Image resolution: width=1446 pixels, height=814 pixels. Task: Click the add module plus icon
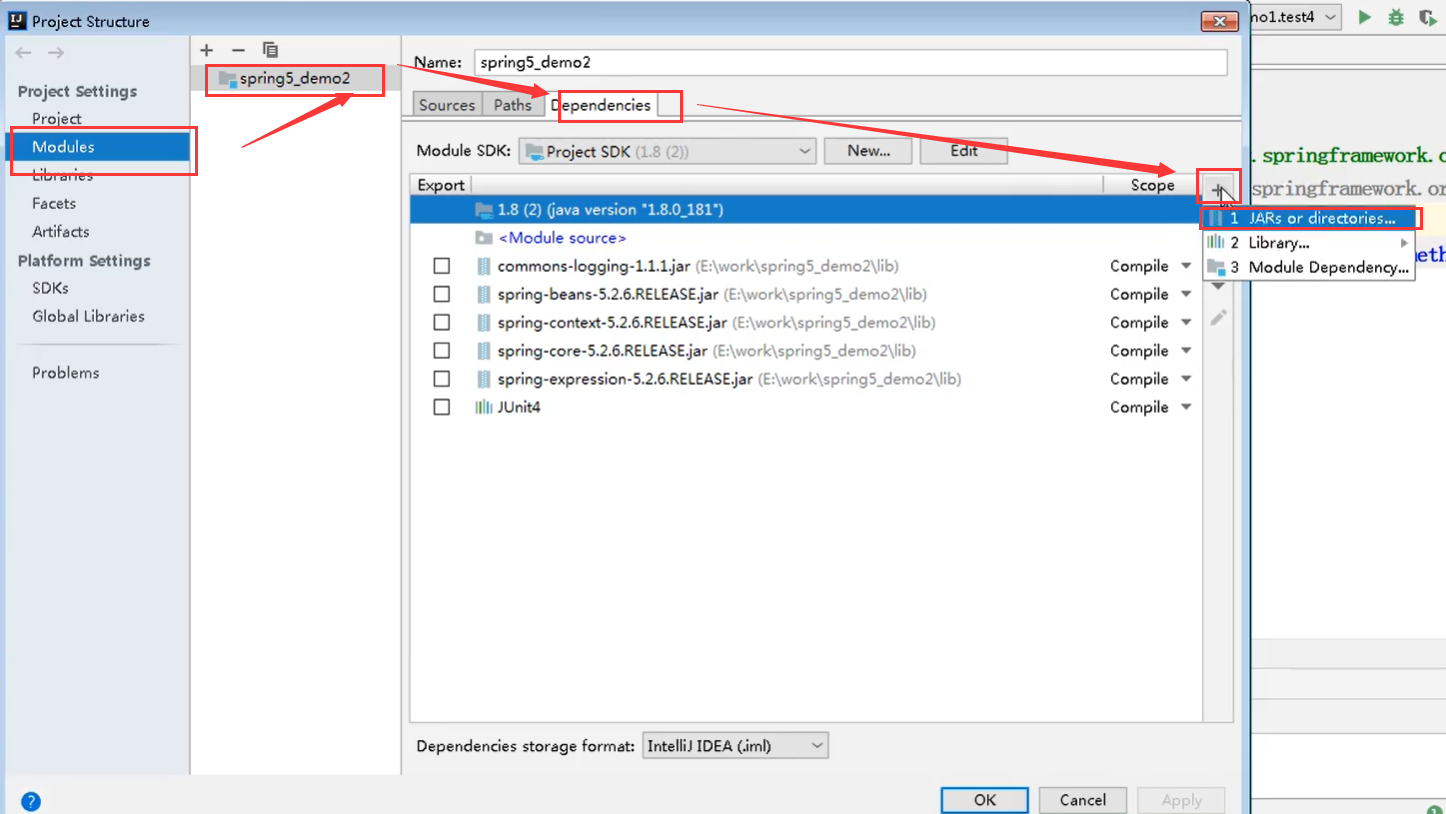pos(207,50)
